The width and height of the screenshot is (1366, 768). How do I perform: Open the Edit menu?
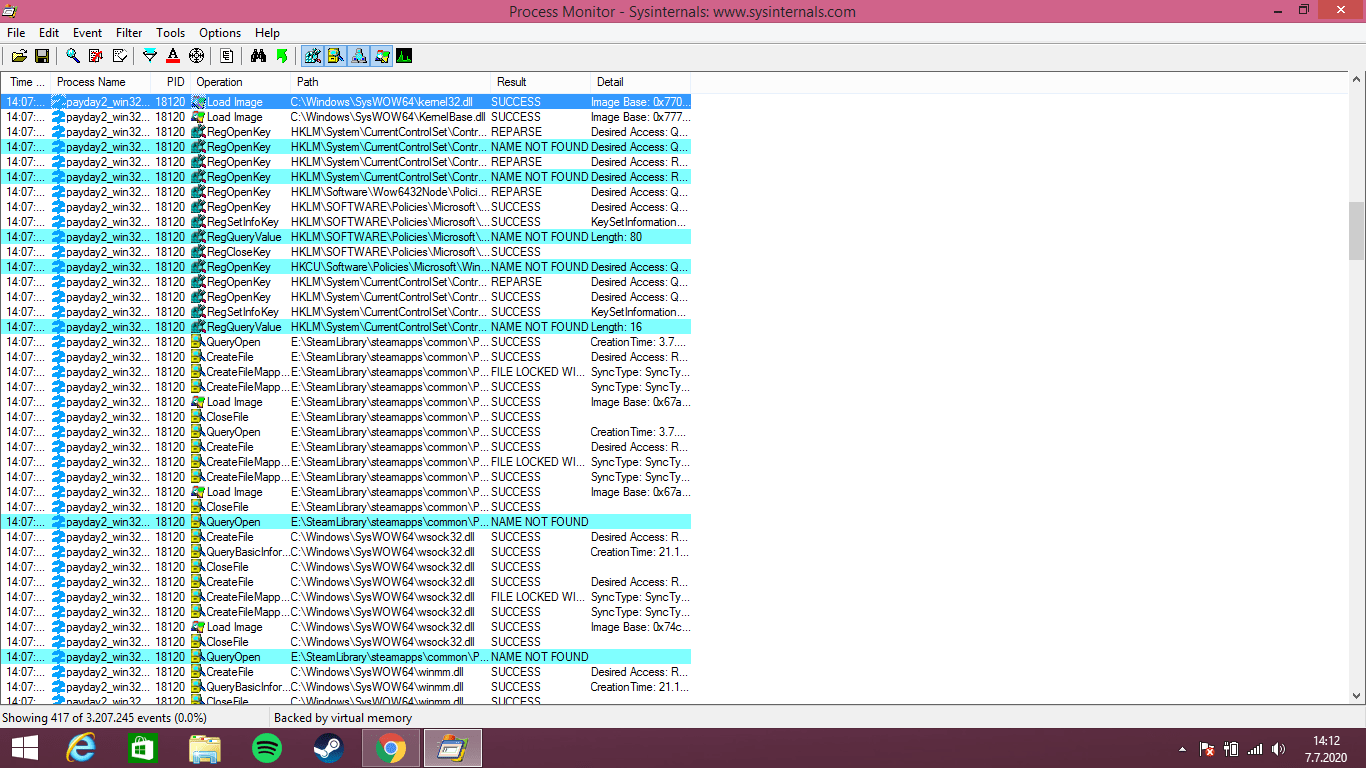(49, 33)
